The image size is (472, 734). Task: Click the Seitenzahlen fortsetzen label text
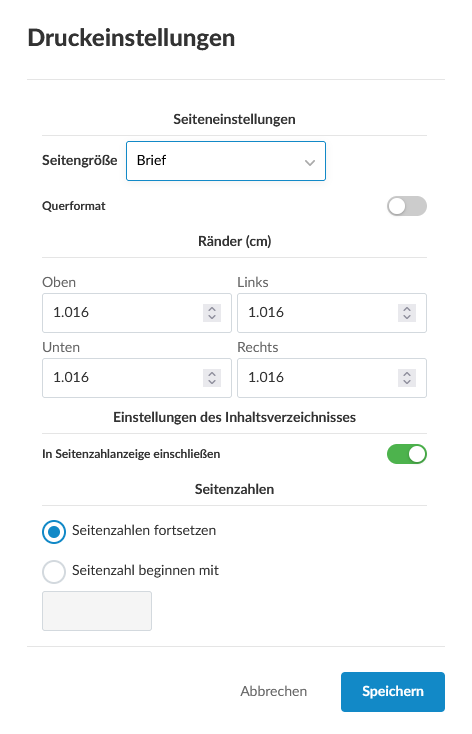pyautogui.click(x=144, y=530)
